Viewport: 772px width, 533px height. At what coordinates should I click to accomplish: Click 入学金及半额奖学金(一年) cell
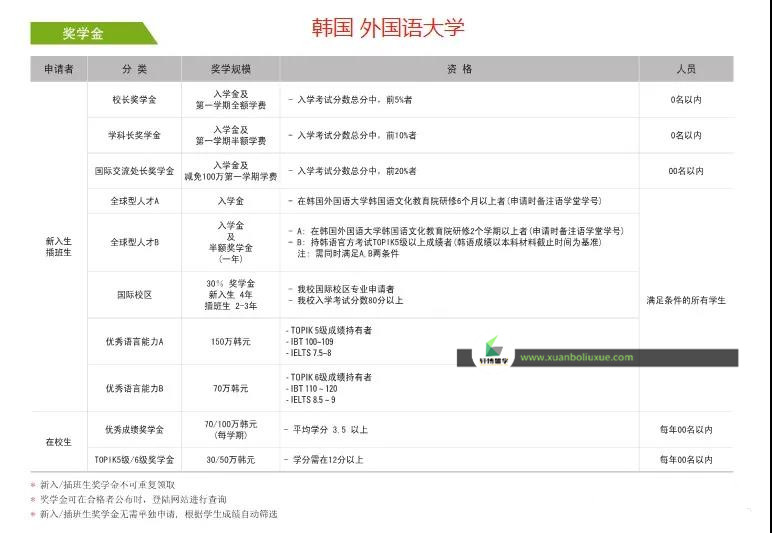231,242
